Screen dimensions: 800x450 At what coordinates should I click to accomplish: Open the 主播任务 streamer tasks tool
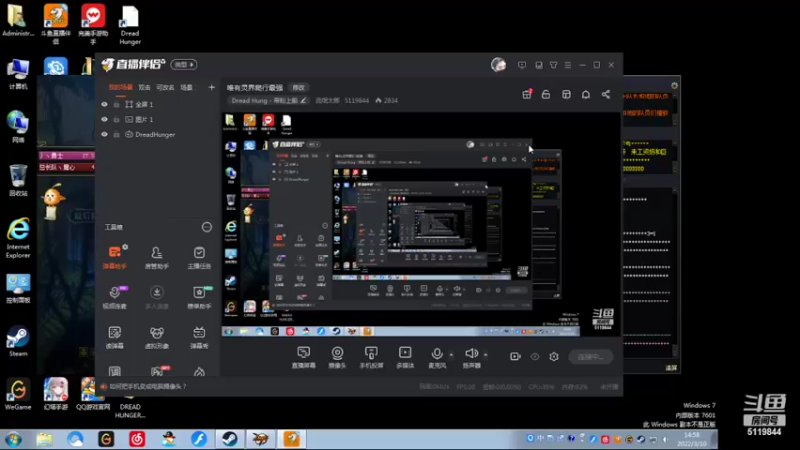[x=199, y=257]
